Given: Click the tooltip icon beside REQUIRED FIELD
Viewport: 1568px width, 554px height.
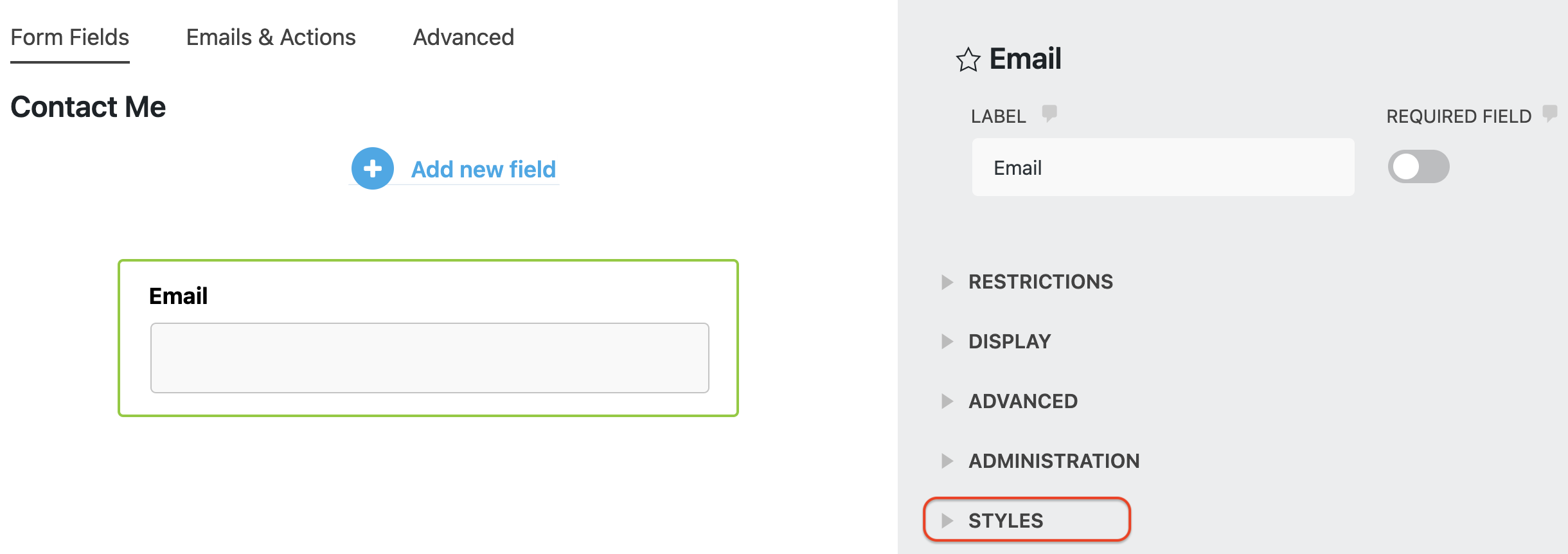Looking at the screenshot, I should pyautogui.click(x=1551, y=113).
